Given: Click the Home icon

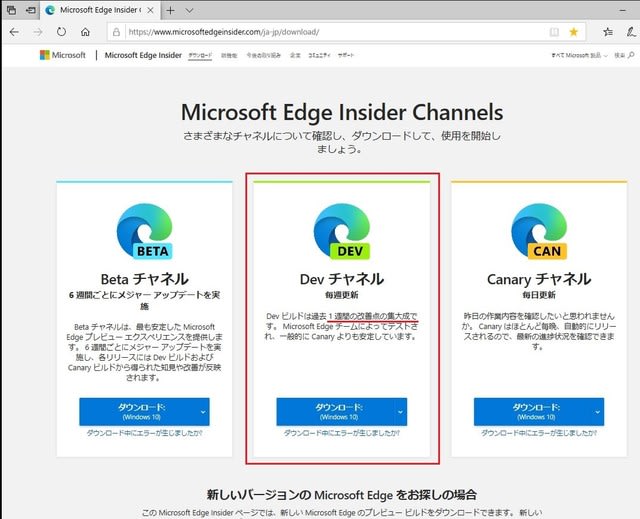Looking at the screenshot, I should tap(85, 32).
